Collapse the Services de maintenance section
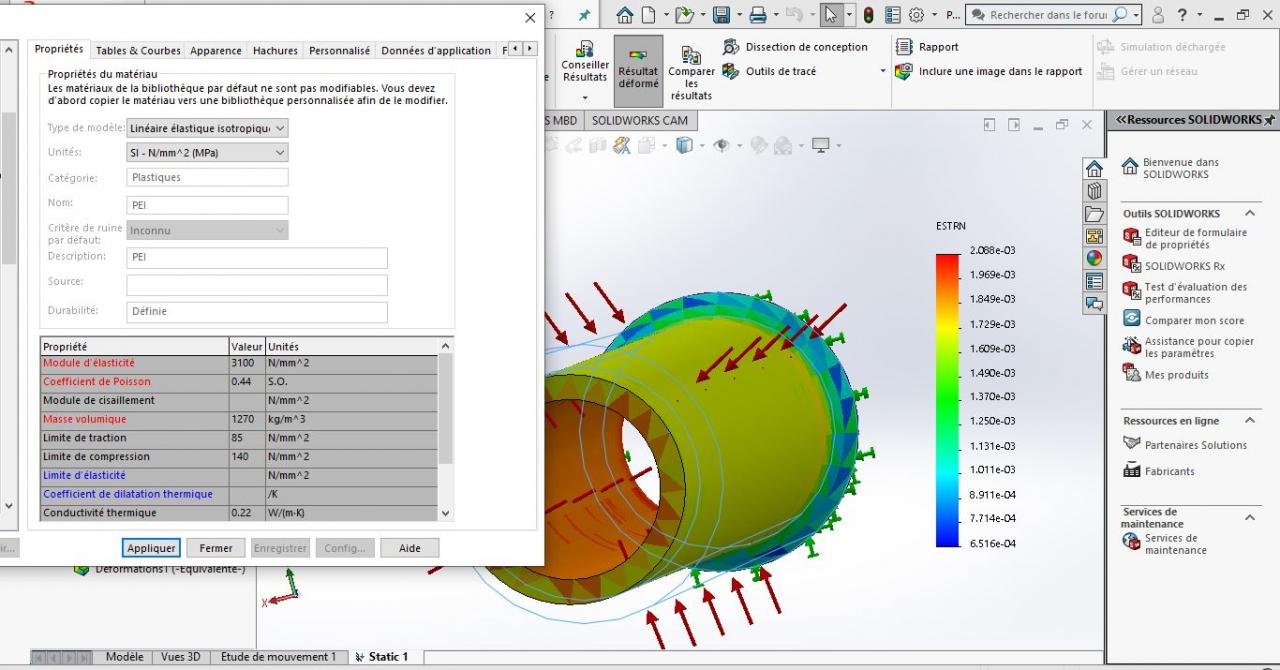This screenshot has height=670, width=1280. [1250, 517]
